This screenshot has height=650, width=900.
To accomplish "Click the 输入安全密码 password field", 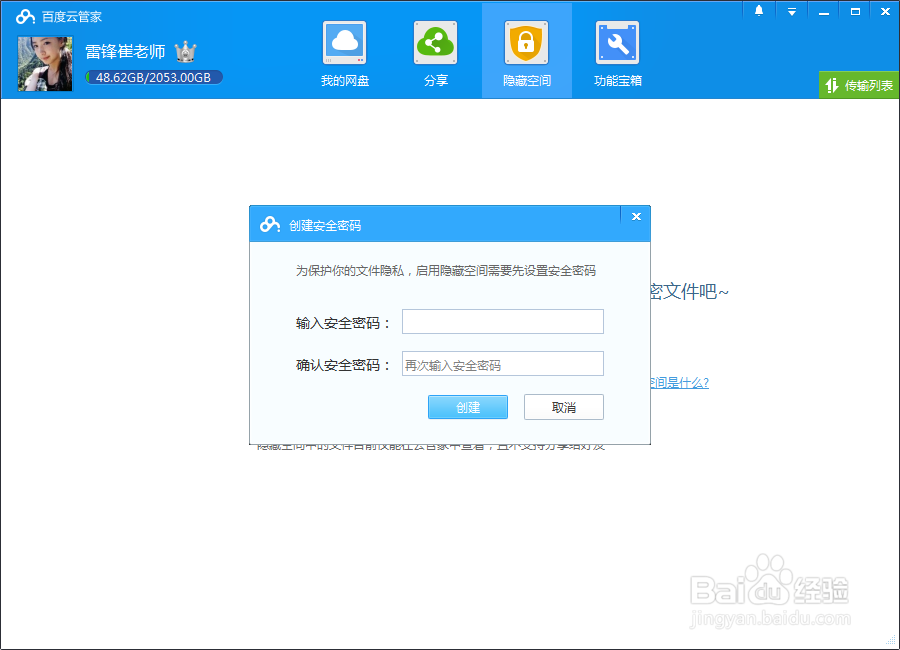I will pyautogui.click(x=503, y=322).
